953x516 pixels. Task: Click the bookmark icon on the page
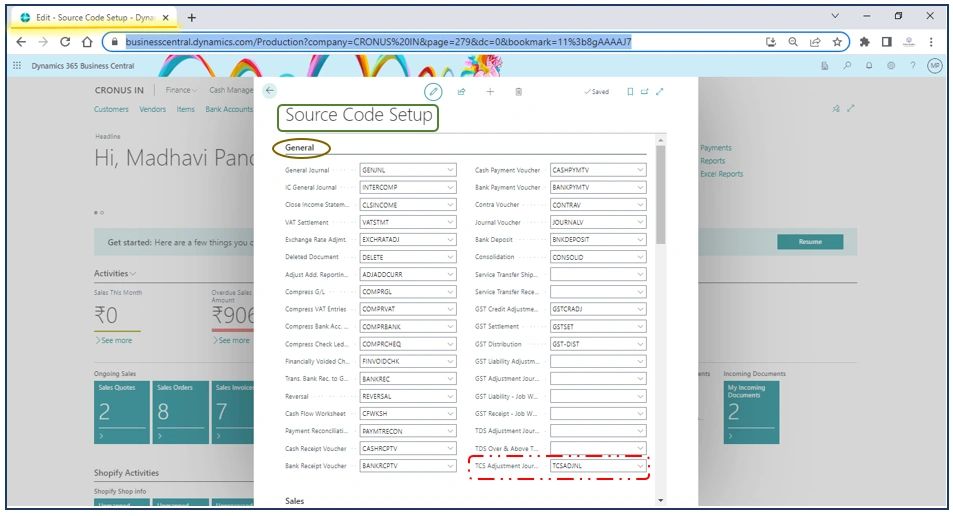coord(630,91)
